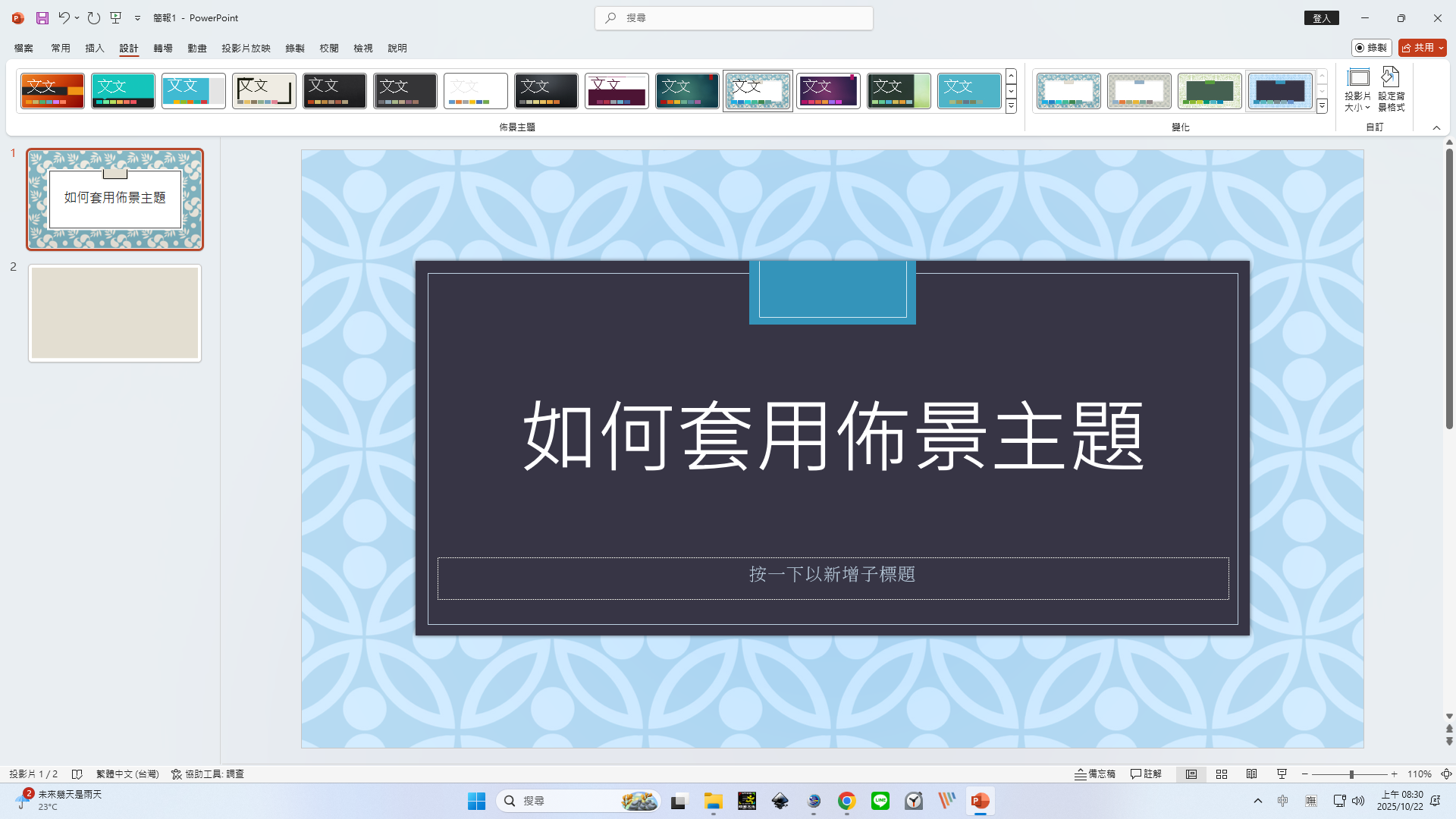Click the Save icon in title bar

coord(42,17)
